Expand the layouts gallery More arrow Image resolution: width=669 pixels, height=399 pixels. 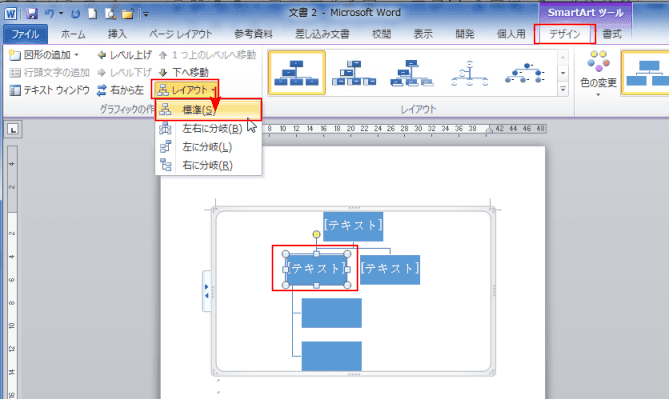(x=563, y=90)
